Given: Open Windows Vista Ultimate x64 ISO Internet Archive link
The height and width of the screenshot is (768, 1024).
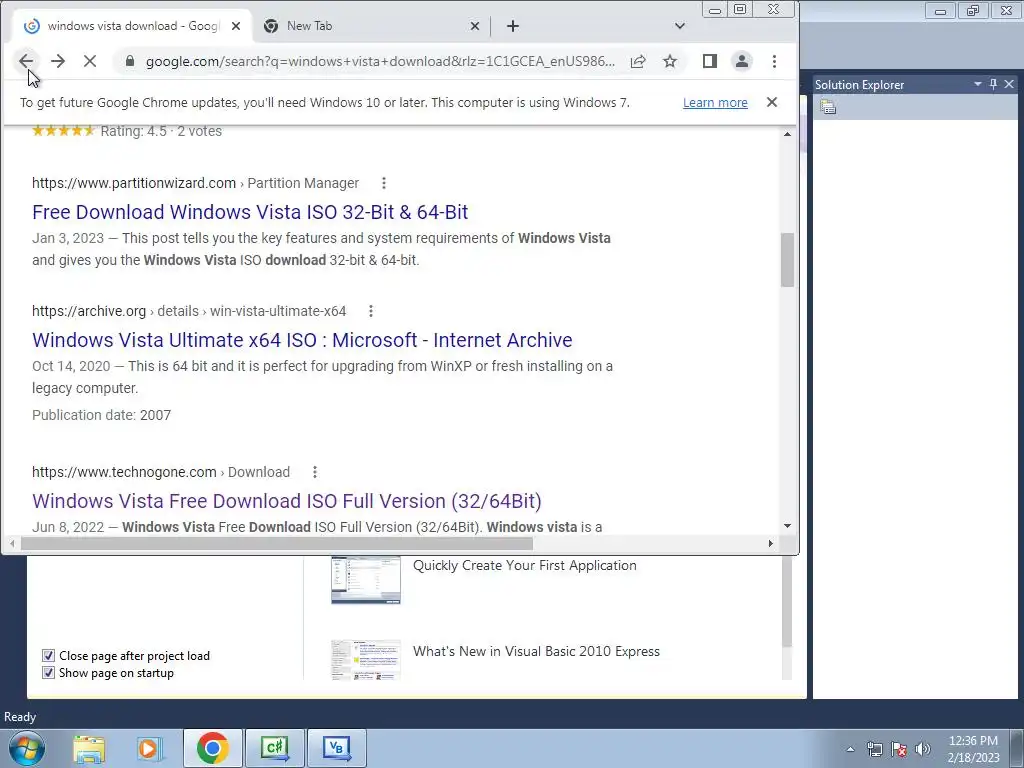Looking at the screenshot, I should pyautogui.click(x=302, y=340).
